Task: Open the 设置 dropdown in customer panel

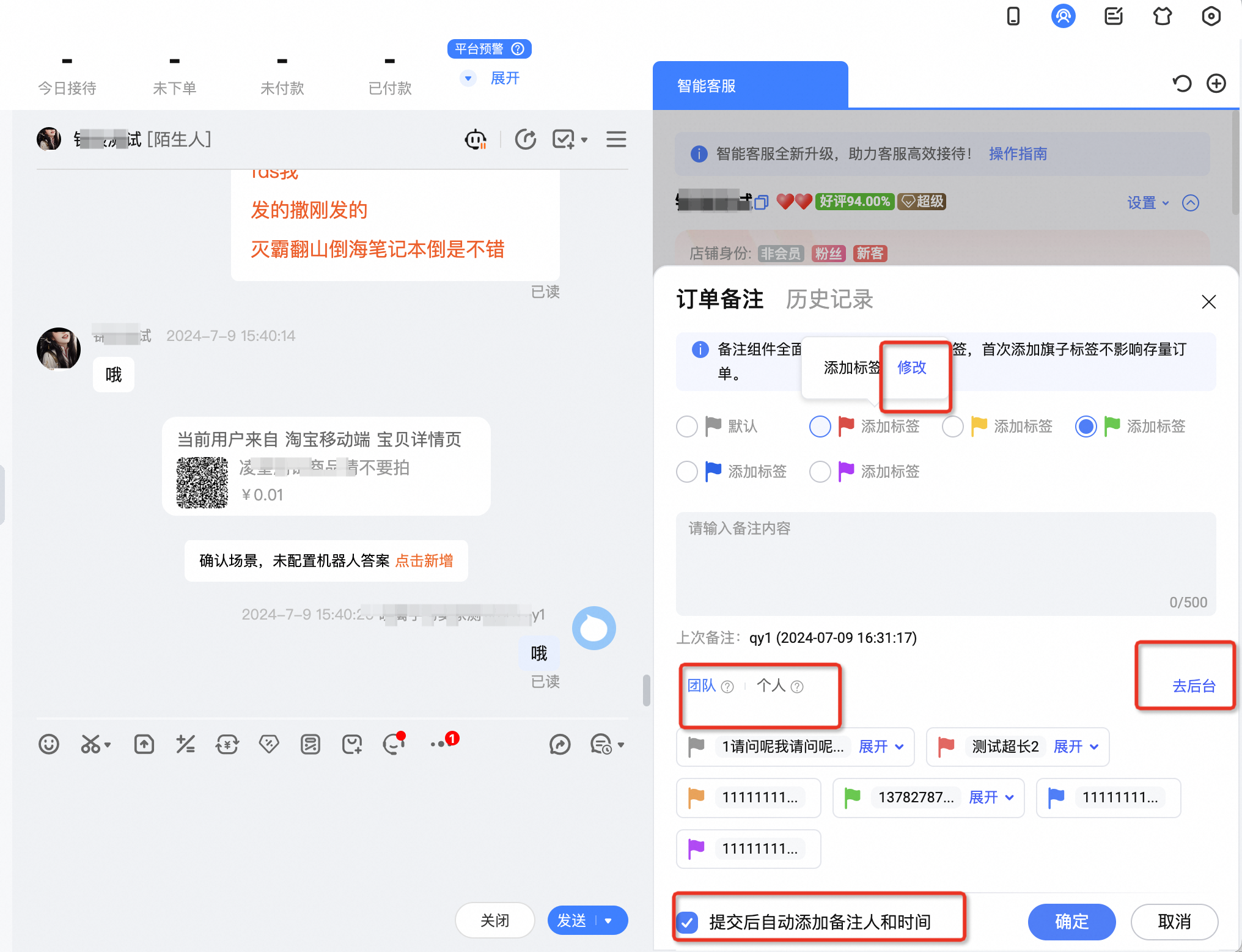Action: click(x=1148, y=203)
